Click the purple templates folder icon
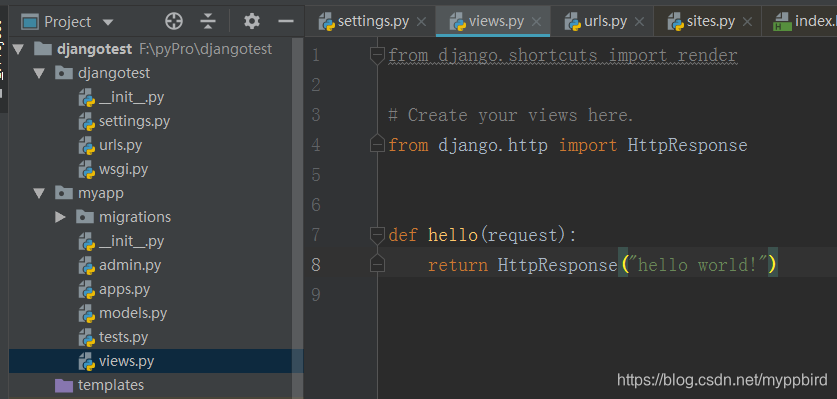Viewport: 837px width, 399px height. click(x=64, y=385)
